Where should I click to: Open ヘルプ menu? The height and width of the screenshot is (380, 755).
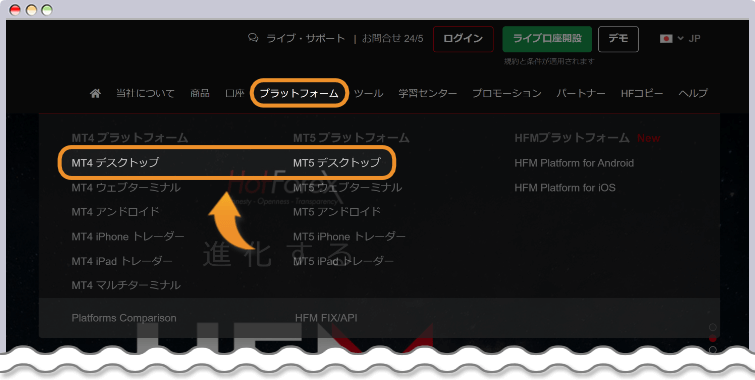693,93
